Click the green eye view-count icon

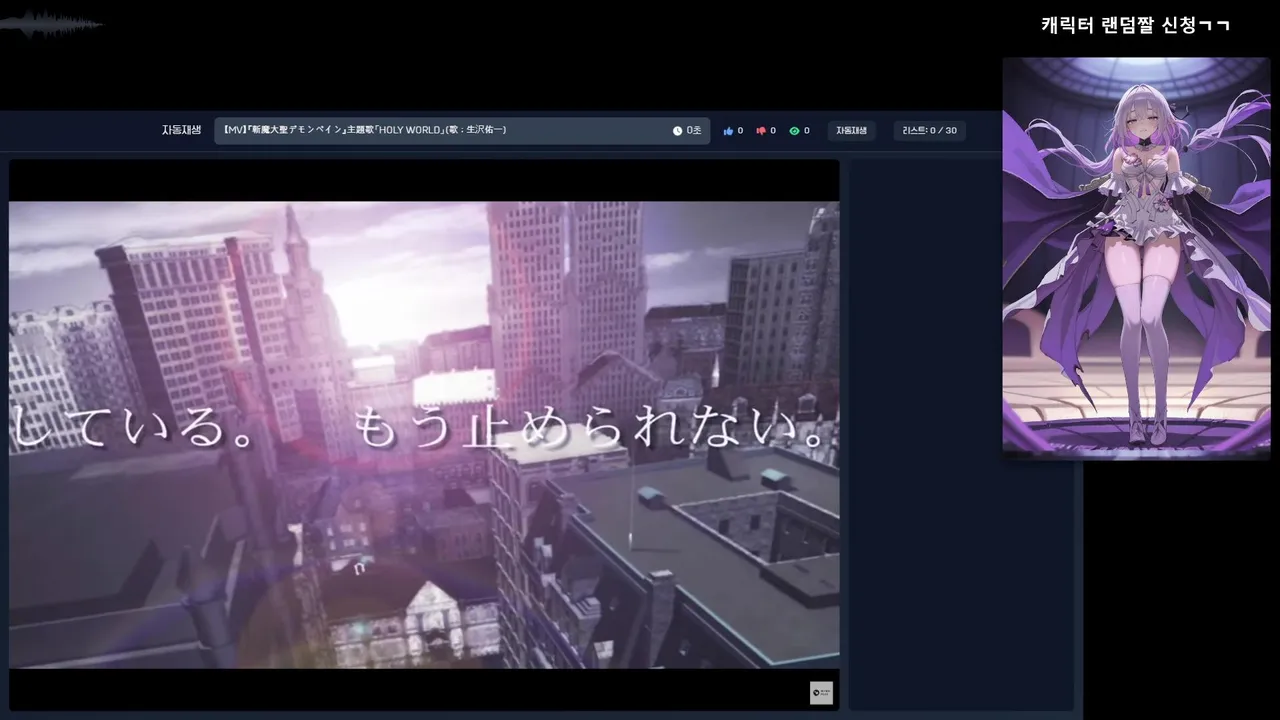click(794, 131)
